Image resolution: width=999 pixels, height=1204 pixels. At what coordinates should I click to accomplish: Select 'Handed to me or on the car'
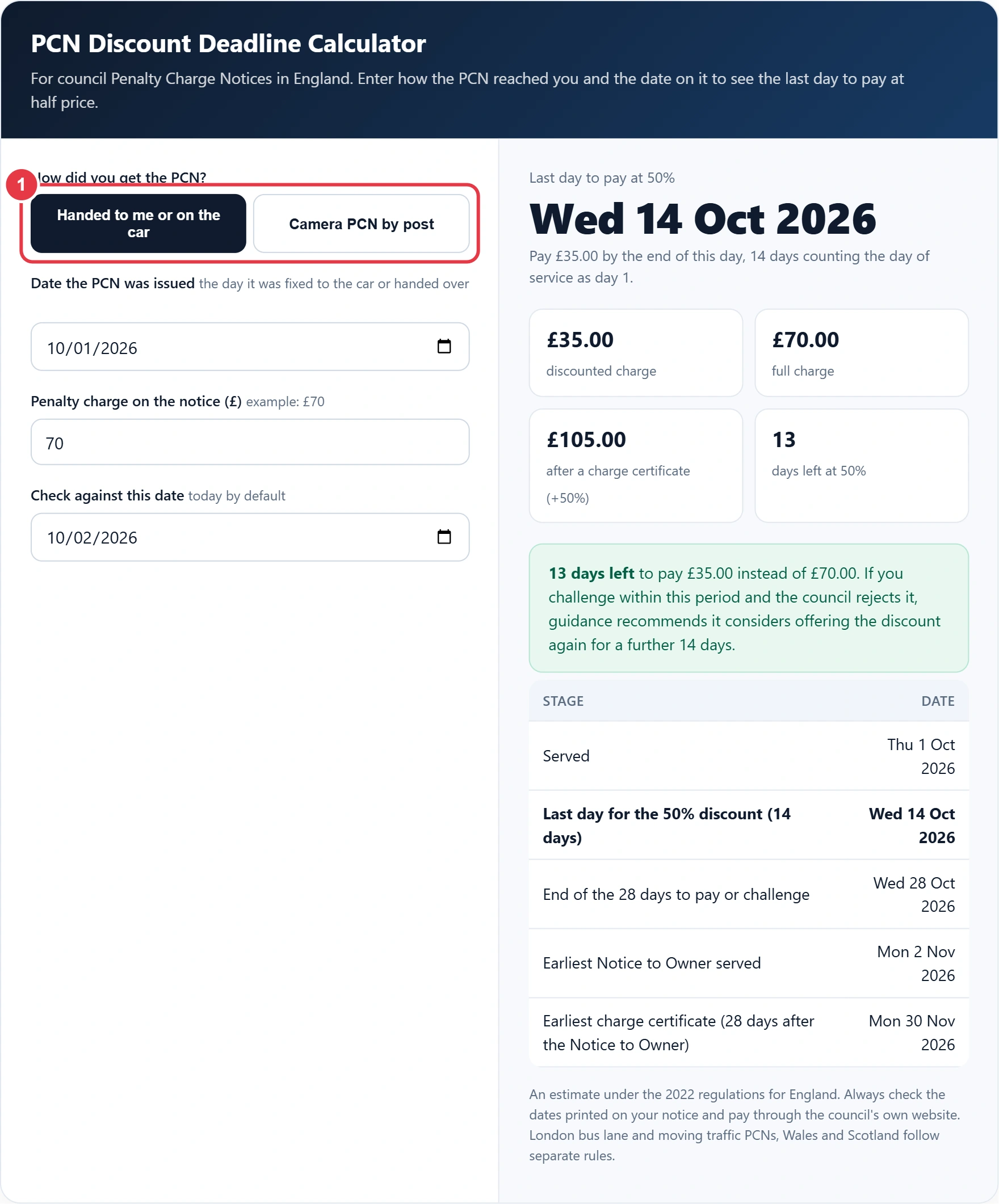pyautogui.click(x=138, y=224)
